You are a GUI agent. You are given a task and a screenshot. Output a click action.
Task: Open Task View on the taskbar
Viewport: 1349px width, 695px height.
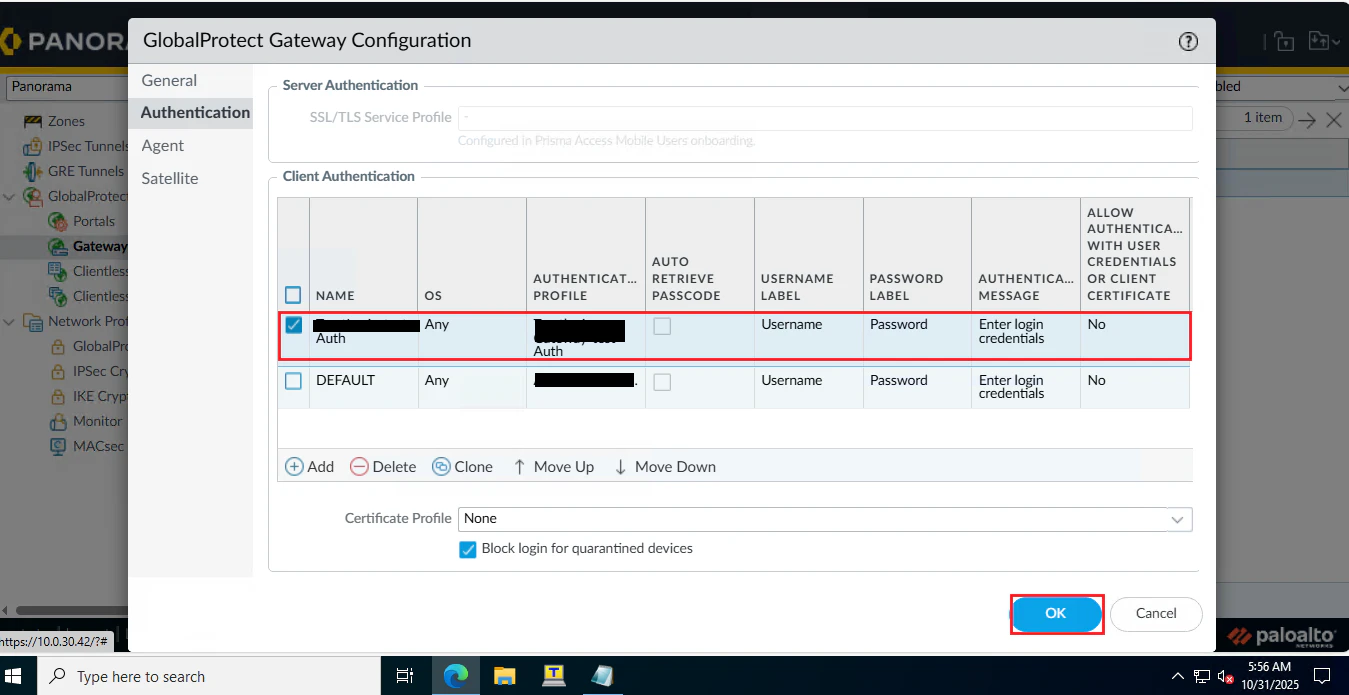click(x=405, y=676)
